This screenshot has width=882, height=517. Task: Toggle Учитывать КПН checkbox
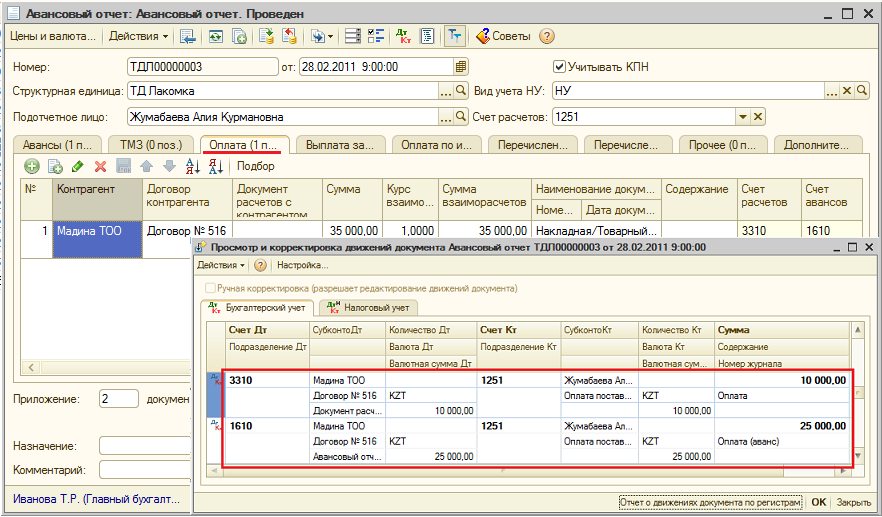click(x=559, y=67)
